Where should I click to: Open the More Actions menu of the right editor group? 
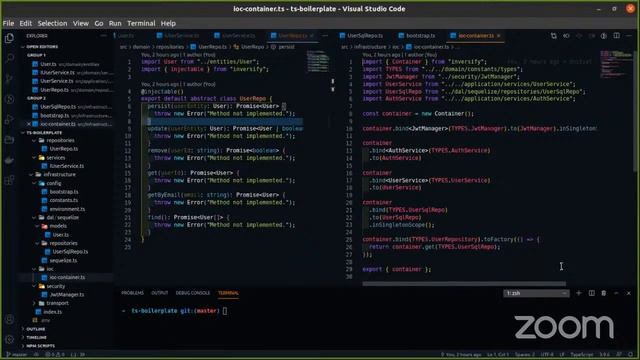[629, 36]
